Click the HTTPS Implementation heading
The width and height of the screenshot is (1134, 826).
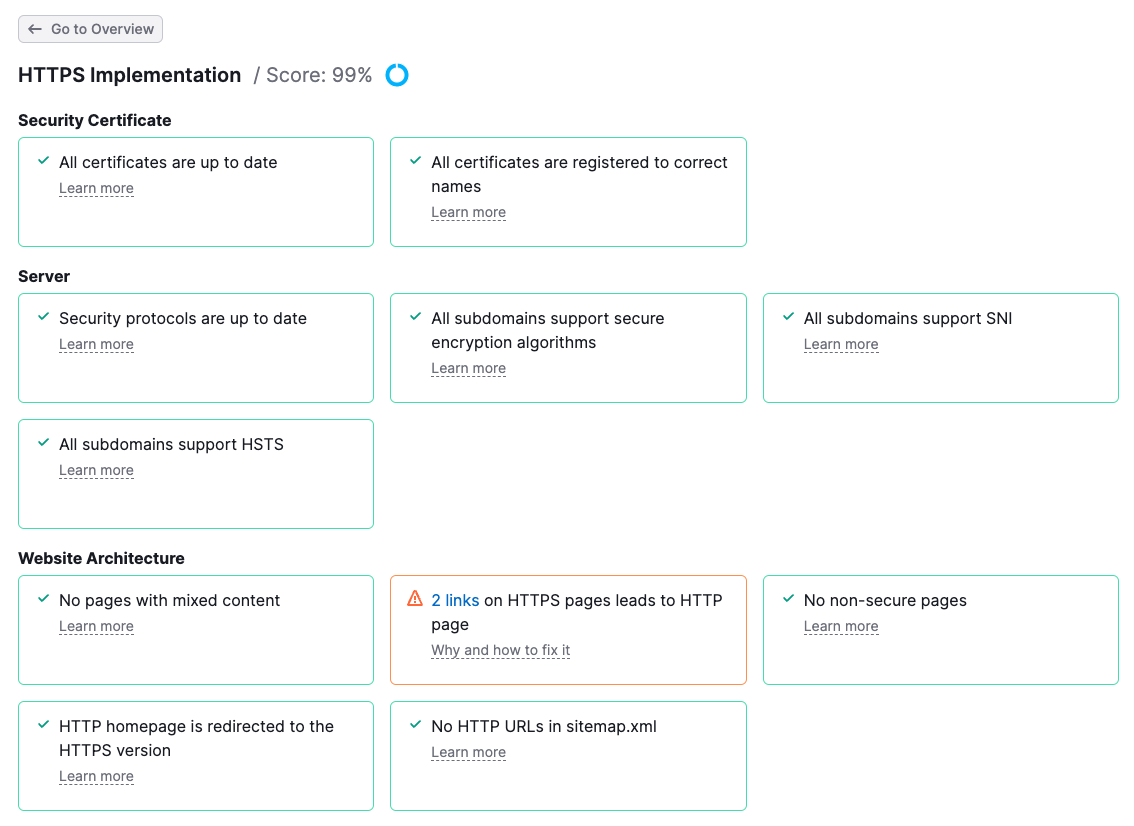130,75
